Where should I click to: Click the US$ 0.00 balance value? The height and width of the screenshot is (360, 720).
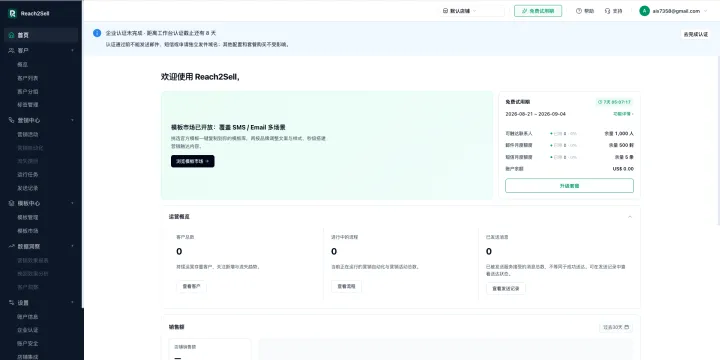(x=623, y=169)
